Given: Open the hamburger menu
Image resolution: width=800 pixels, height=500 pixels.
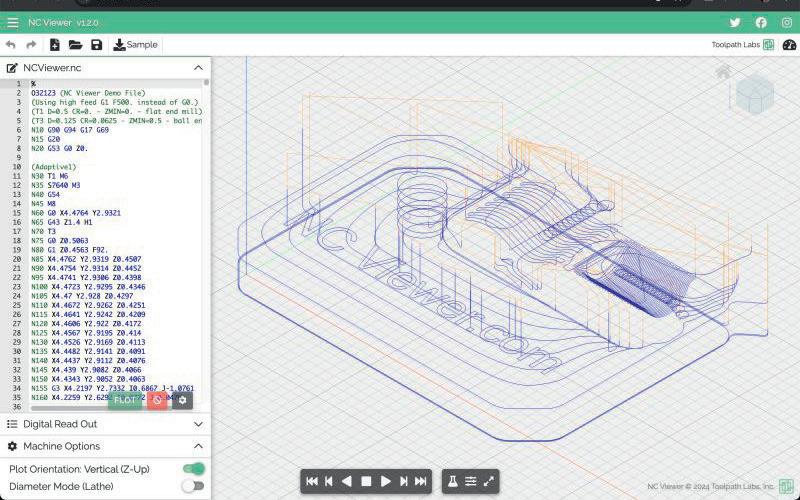Looking at the screenshot, I should [13, 23].
